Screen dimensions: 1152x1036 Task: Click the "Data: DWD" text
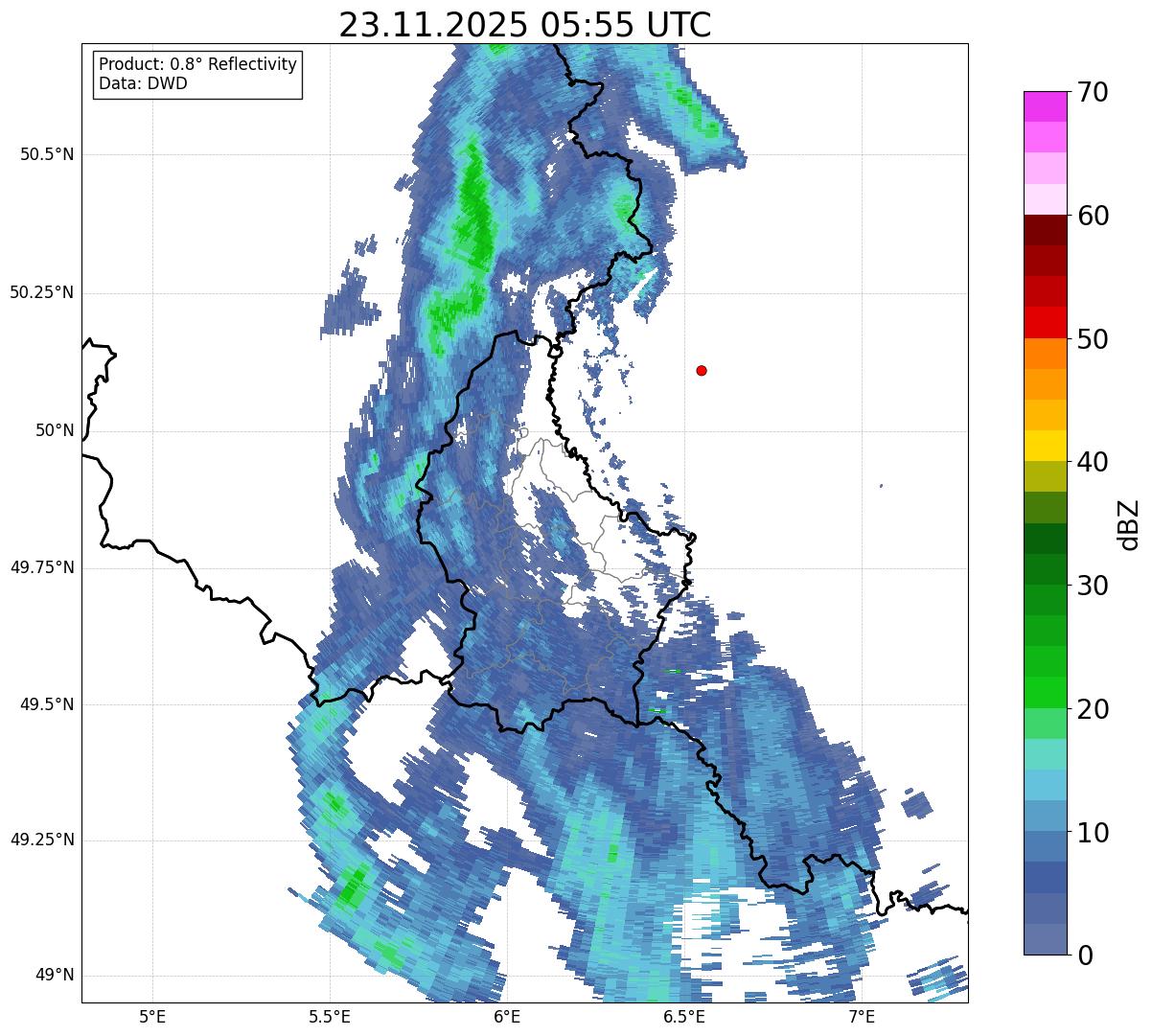[x=143, y=83]
